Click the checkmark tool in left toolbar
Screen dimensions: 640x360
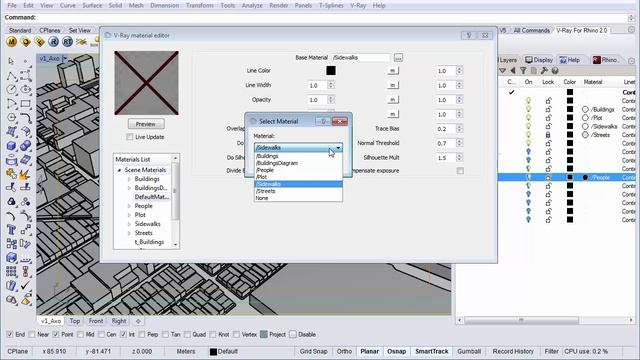click(25, 285)
